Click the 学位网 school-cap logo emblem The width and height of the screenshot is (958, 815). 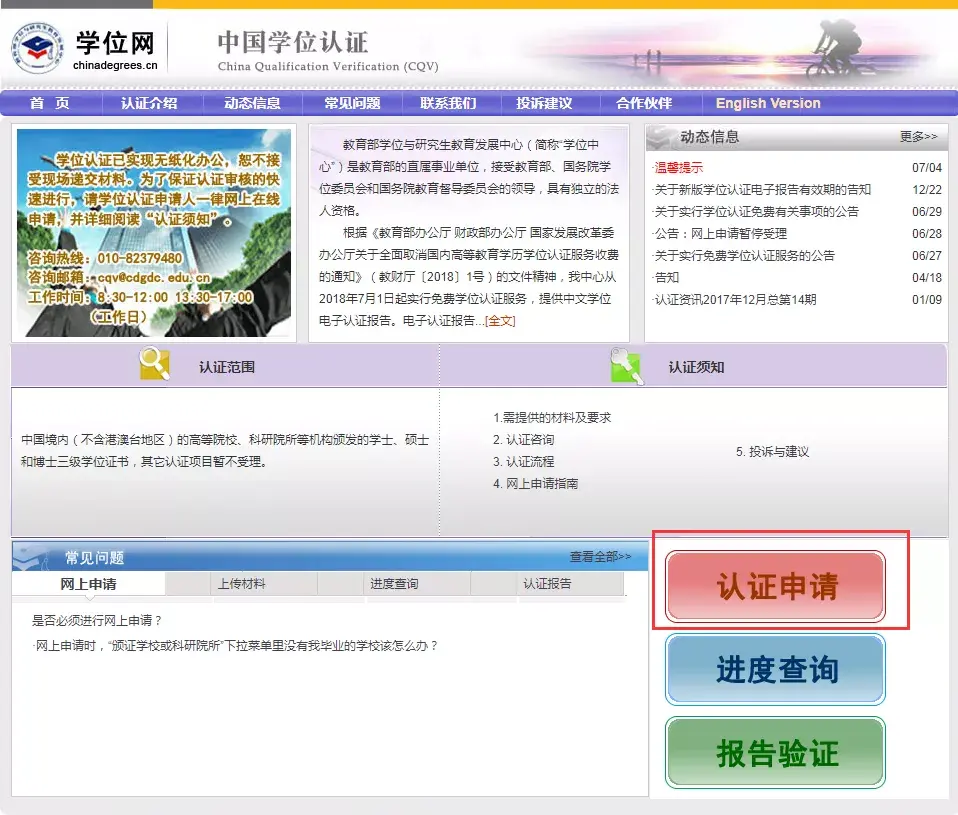[37, 47]
